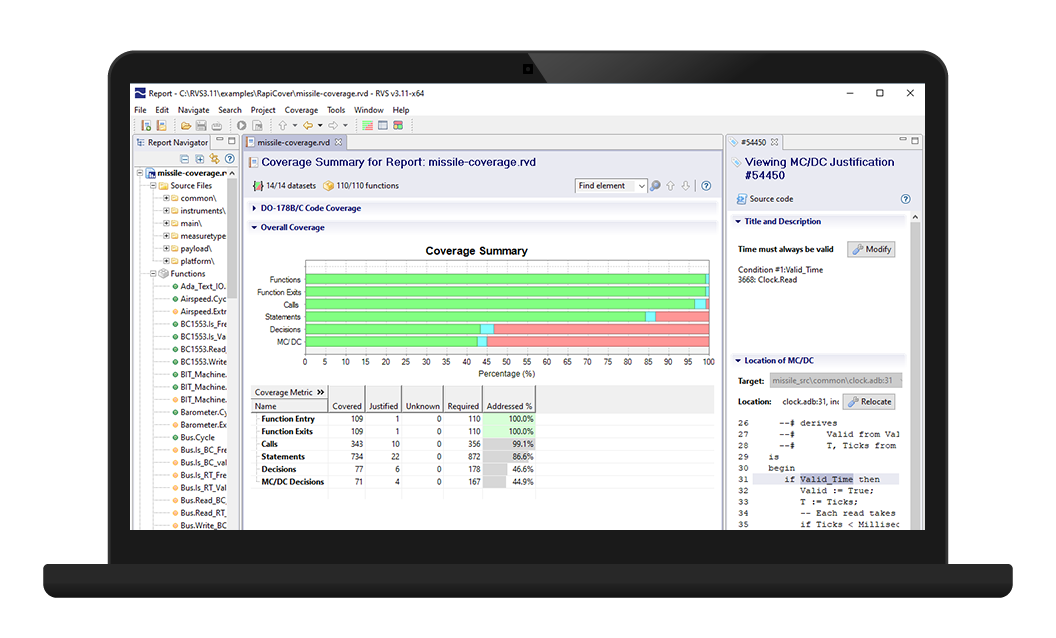
Task: Click the red bar of Decisions coverage
Action: point(601,329)
